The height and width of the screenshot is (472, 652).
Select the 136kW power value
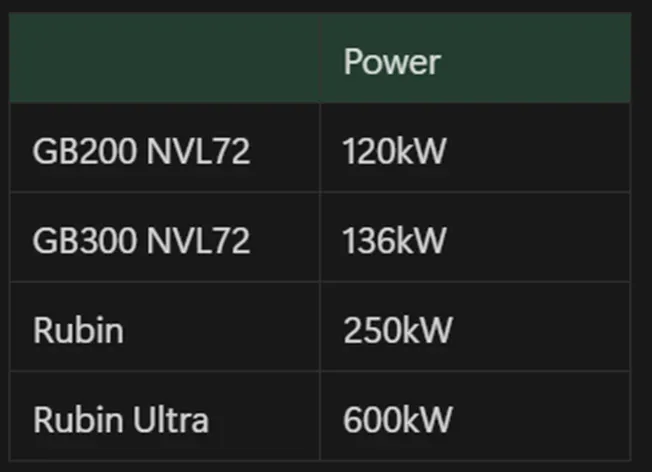(394, 241)
